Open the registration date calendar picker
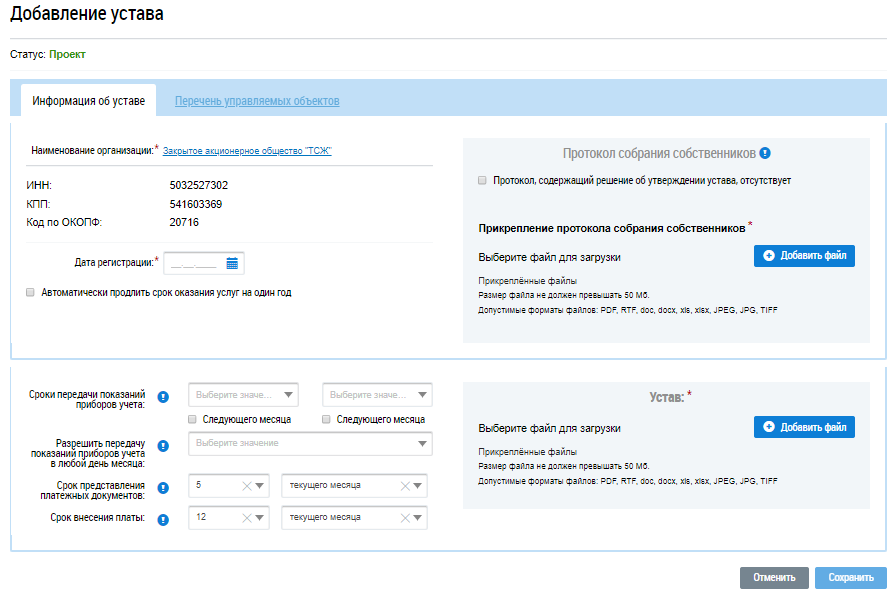Screen dimensions: 894x601 (x=232, y=264)
